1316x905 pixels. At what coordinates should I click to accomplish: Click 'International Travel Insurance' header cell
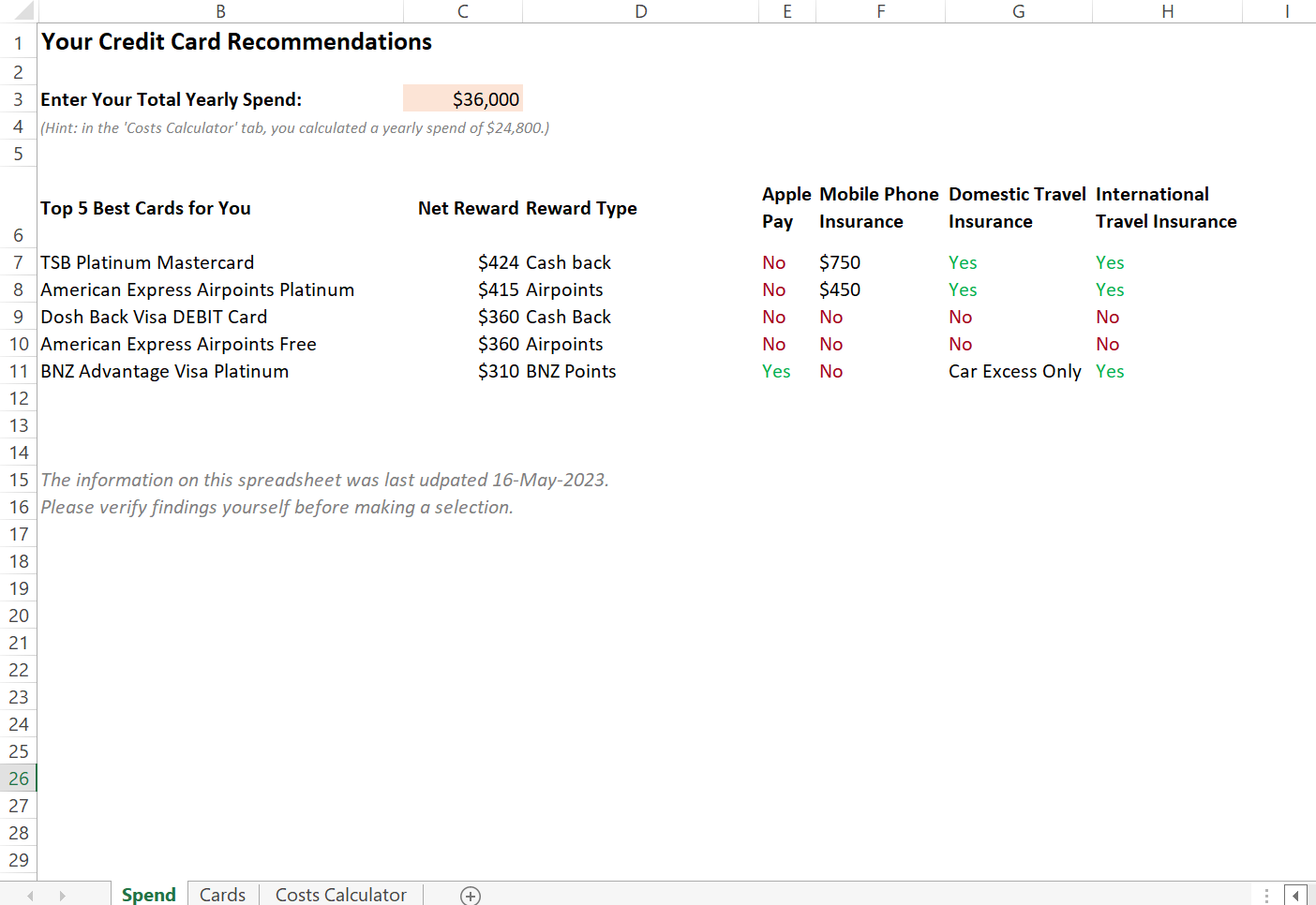[x=1166, y=208]
